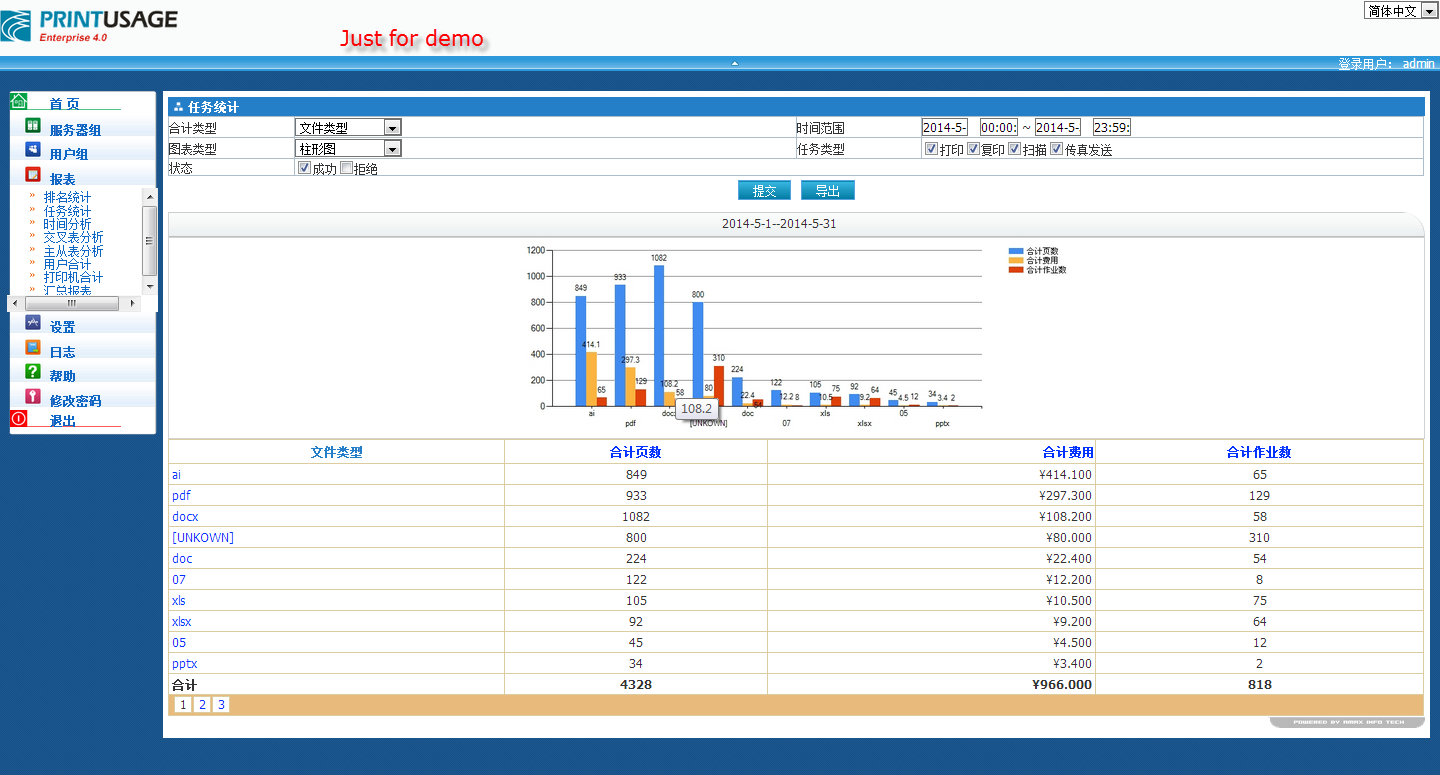Select 用户合计 in the report submenu
The width and height of the screenshot is (1440, 775).
click(67, 264)
